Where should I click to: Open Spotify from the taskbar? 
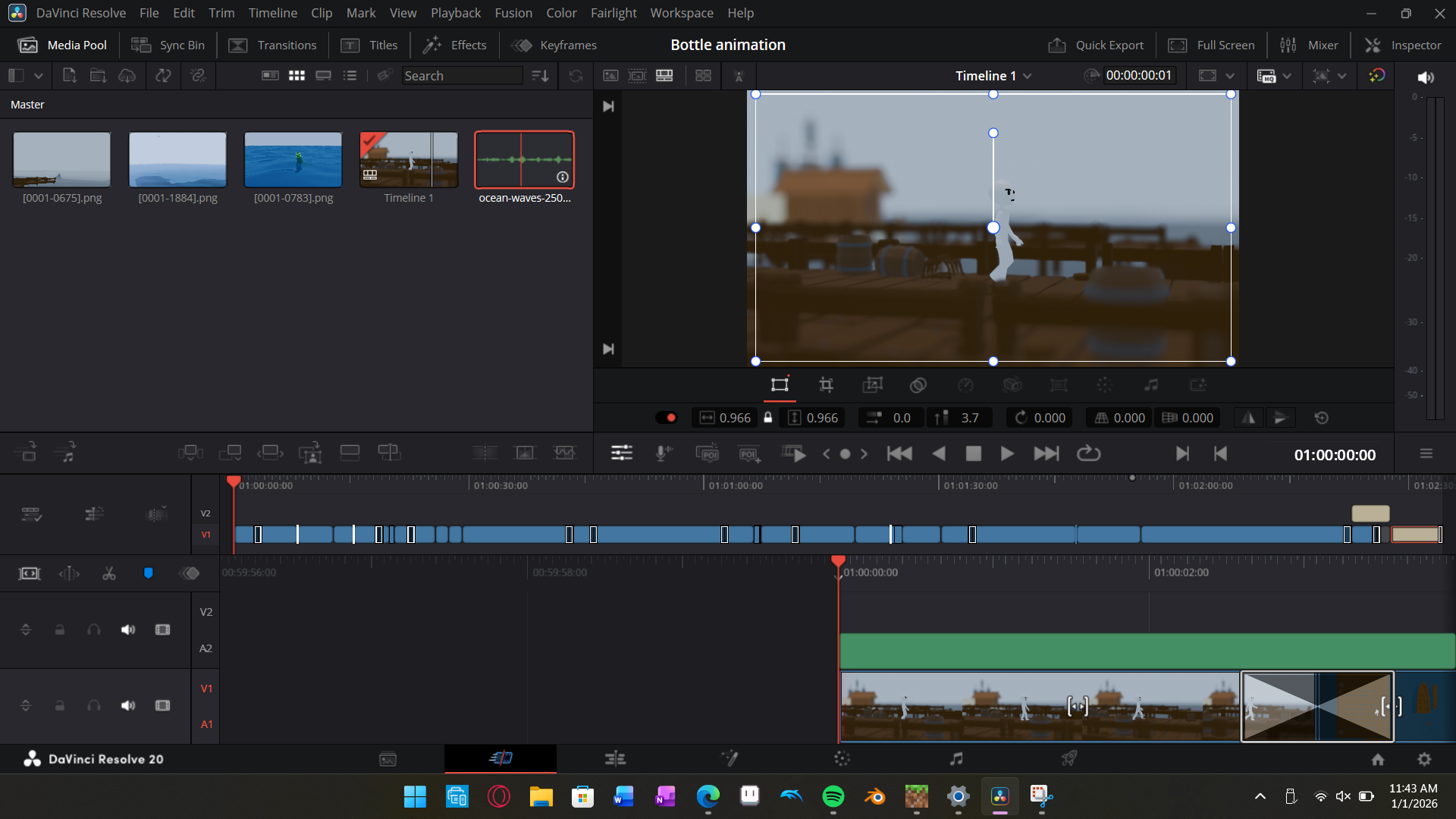(x=833, y=796)
